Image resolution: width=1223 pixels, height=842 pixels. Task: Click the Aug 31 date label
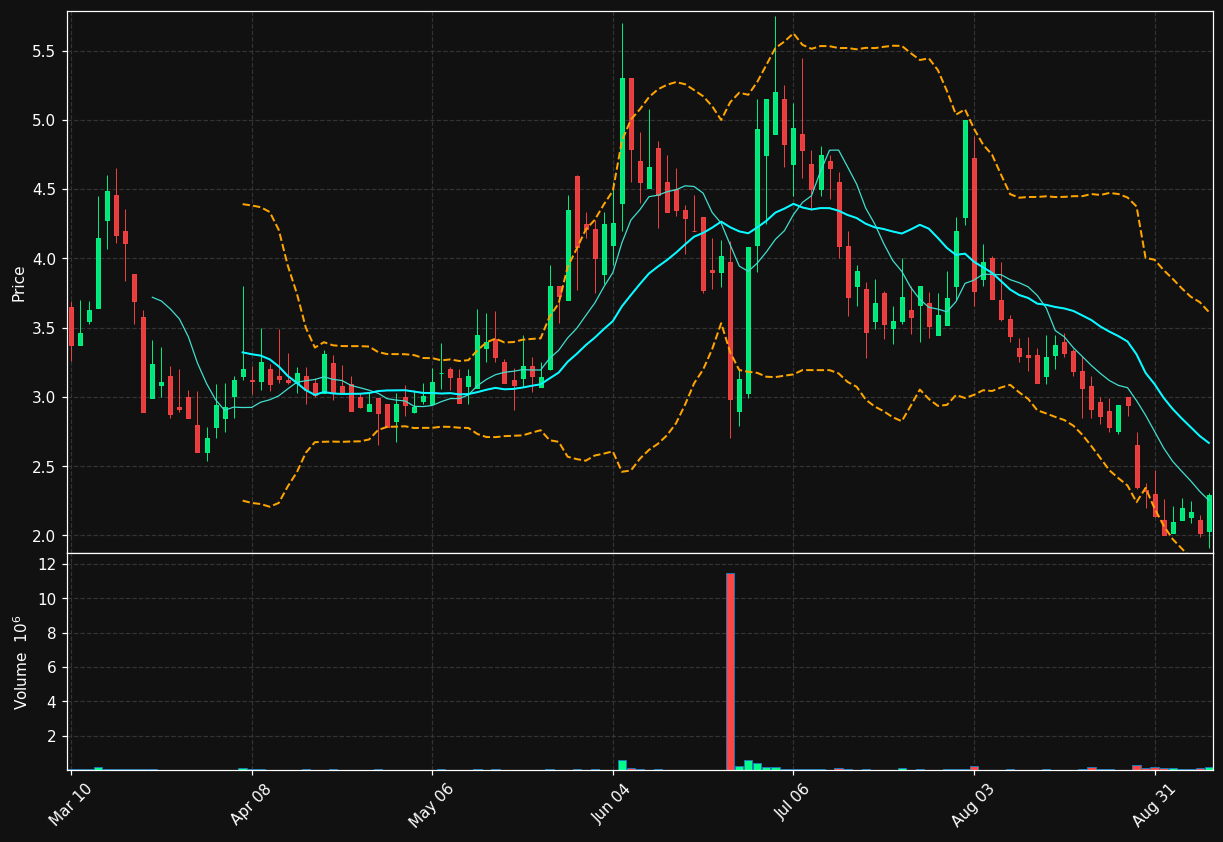click(x=1155, y=803)
